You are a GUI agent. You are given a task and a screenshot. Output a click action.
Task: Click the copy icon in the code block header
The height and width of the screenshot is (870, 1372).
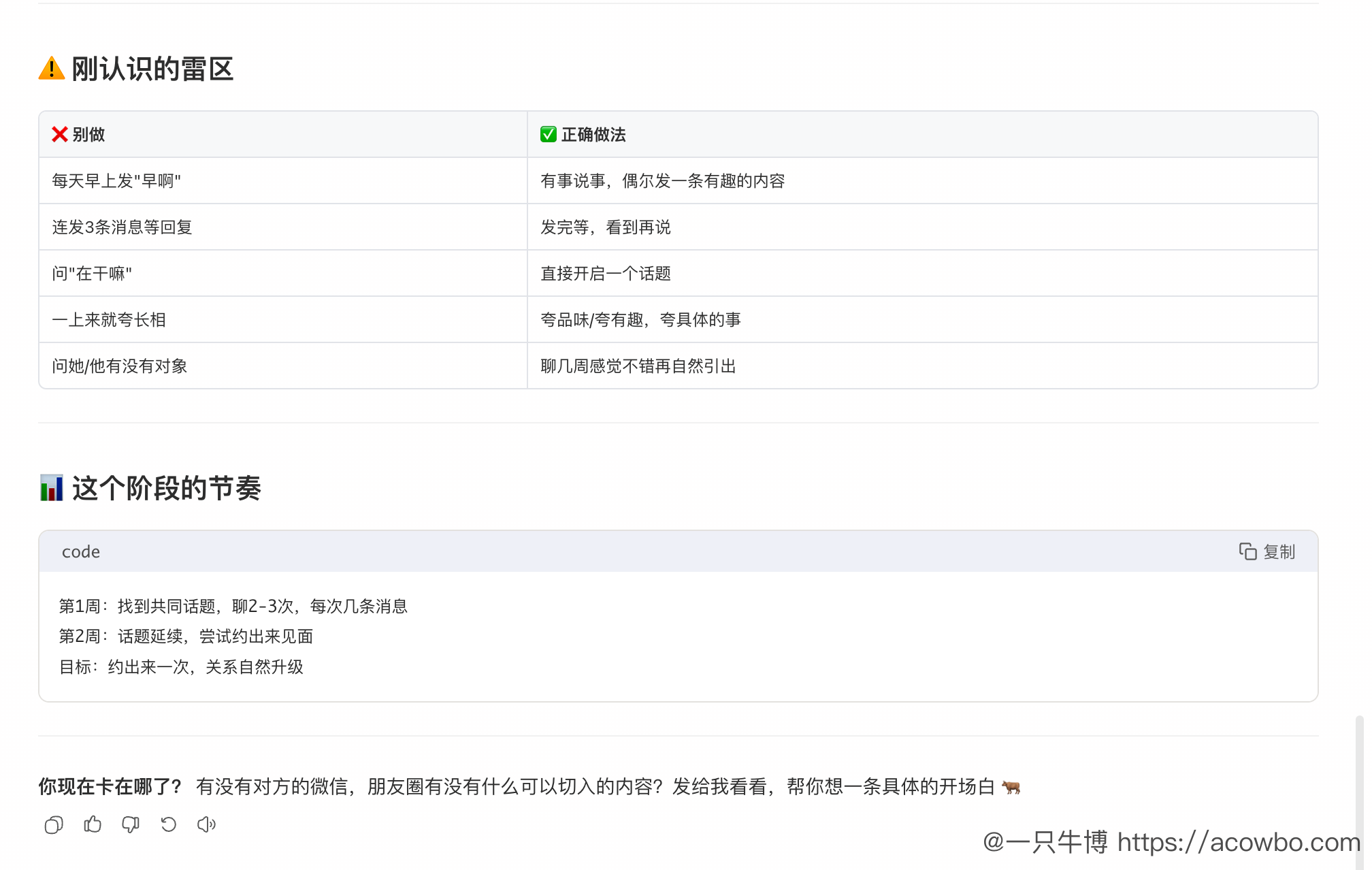click(1247, 551)
